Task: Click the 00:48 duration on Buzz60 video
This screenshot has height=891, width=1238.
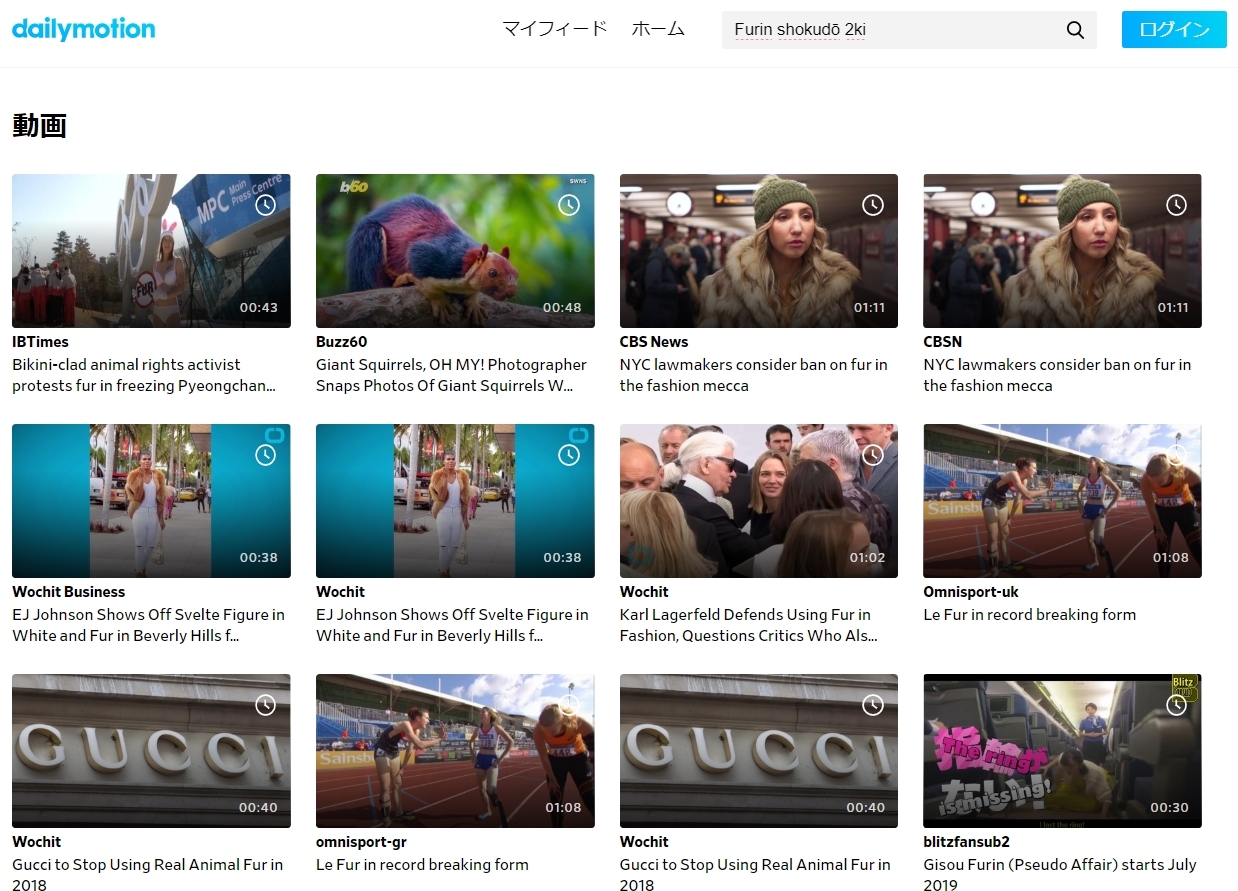Action: tap(562, 308)
